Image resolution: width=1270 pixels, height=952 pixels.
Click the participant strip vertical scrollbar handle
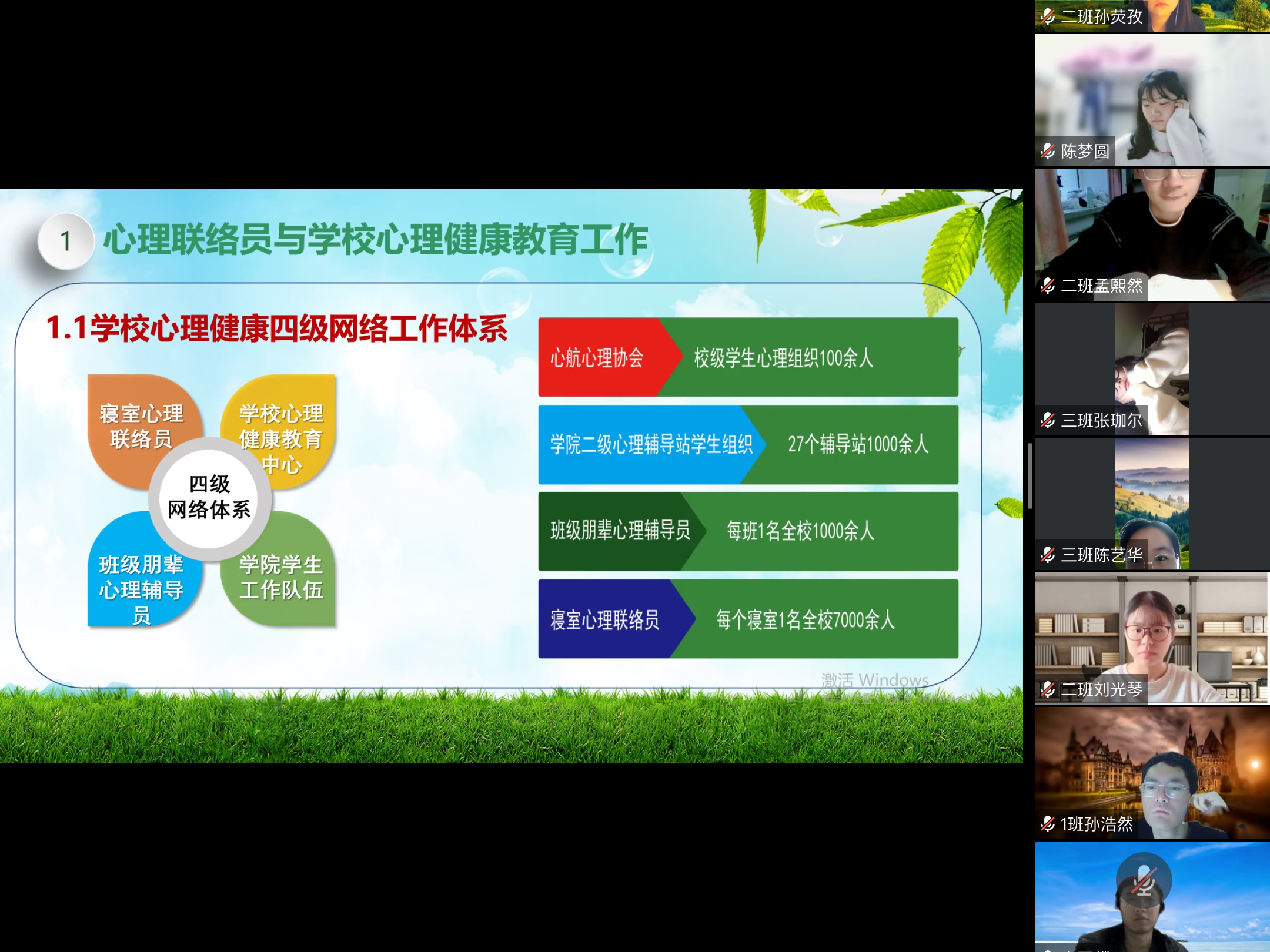[x=1030, y=476]
